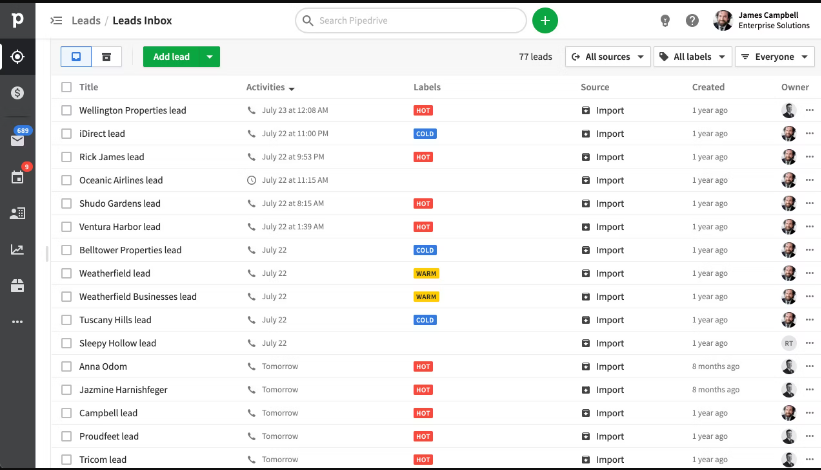Check the Wellington Properties lead checkbox
The height and width of the screenshot is (470, 821).
66,111
